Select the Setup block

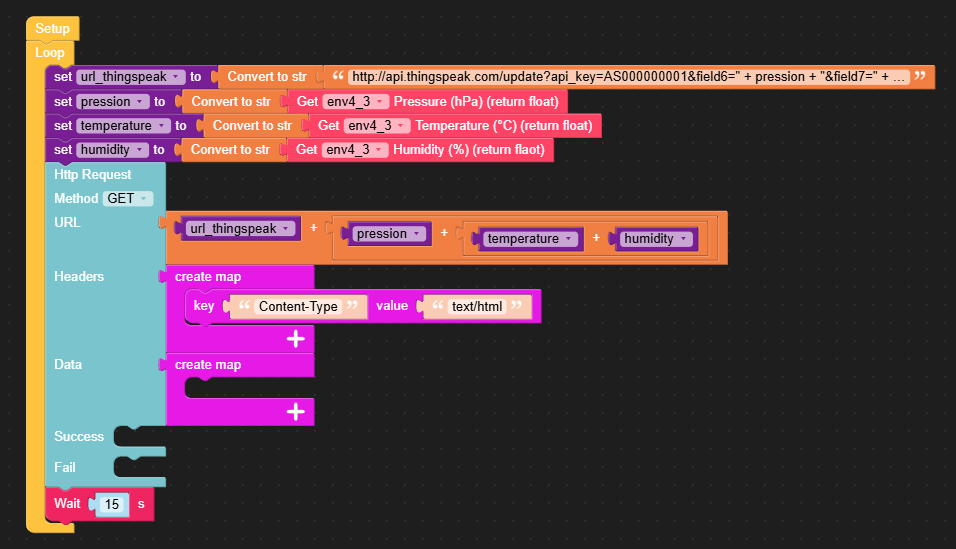[x=52, y=29]
